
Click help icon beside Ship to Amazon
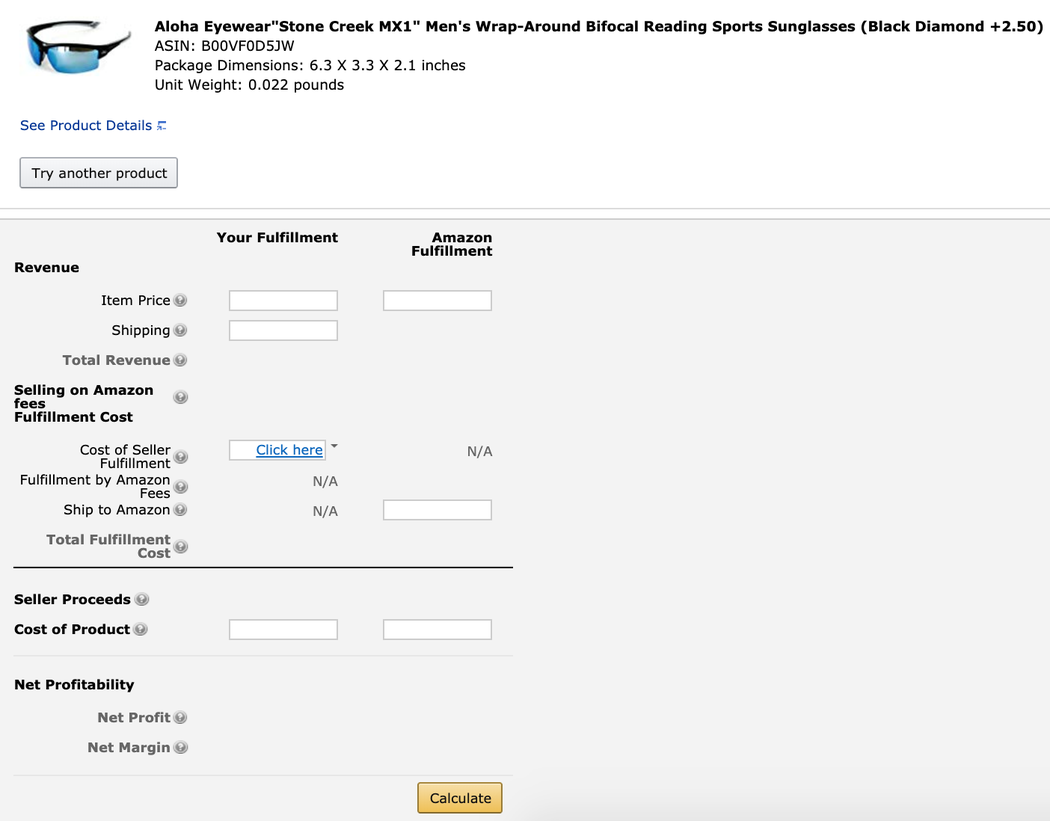tap(180, 510)
